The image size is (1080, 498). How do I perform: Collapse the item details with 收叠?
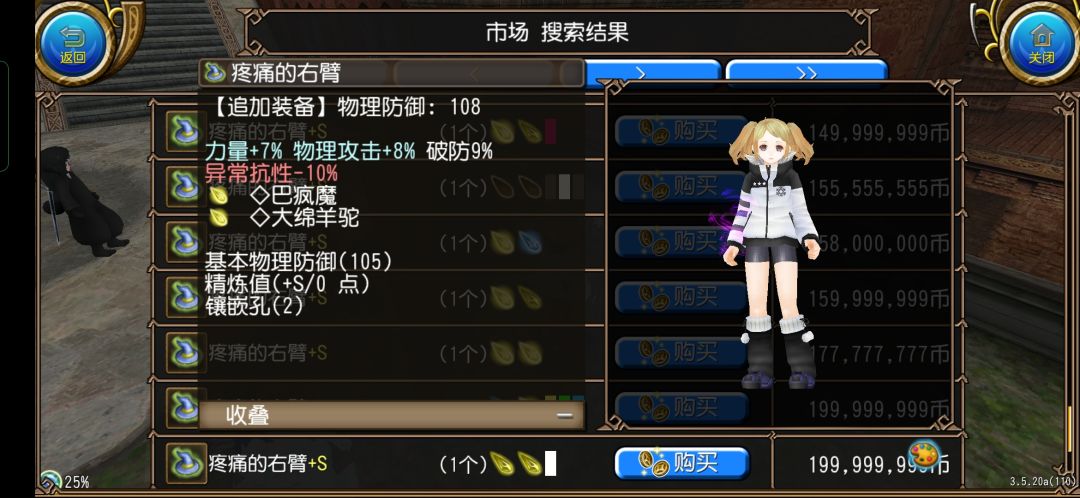point(391,415)
